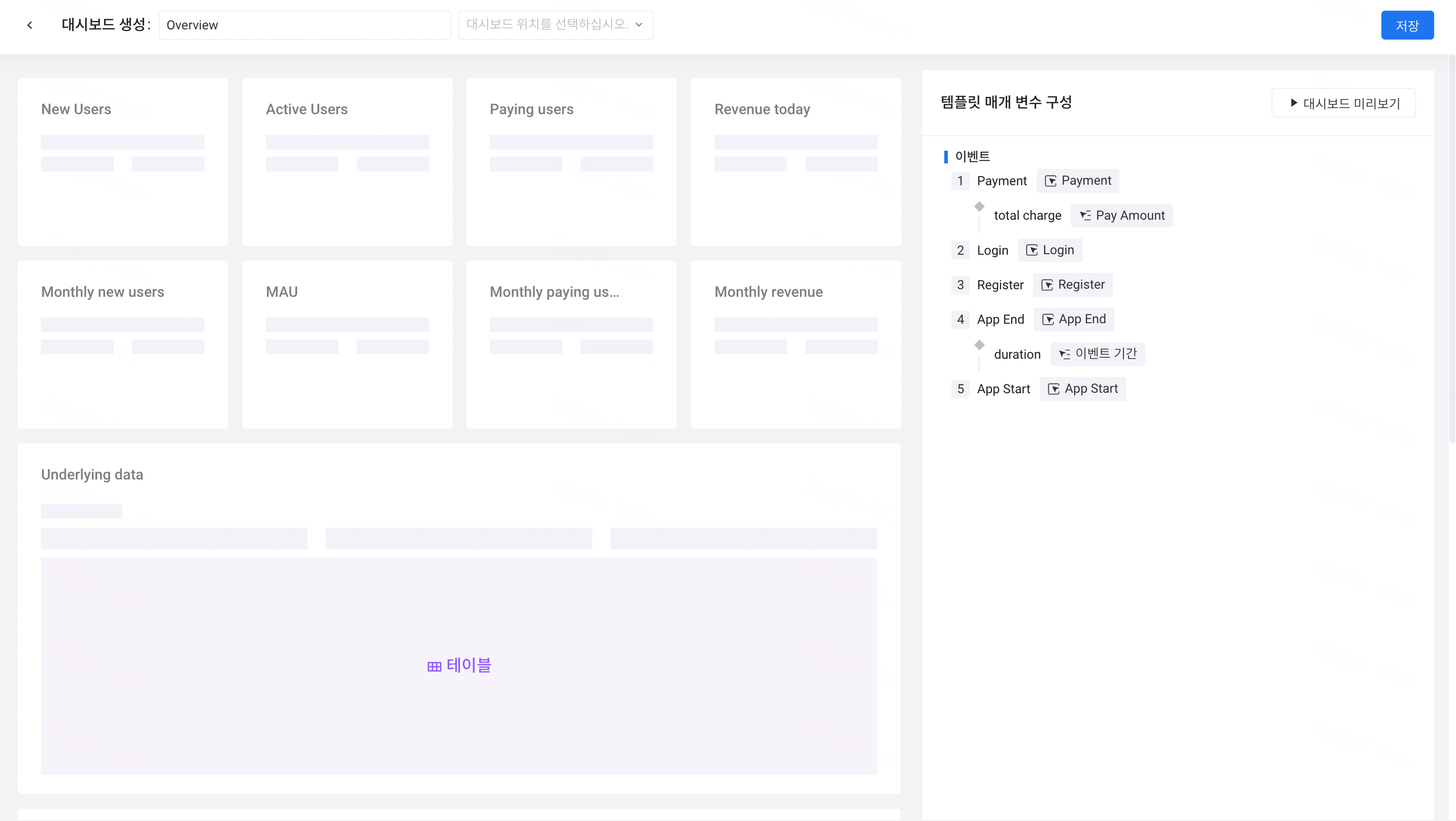Click the 템플릿 매개 변수 구성 heading
Image resolution: width=1456 pixels, height=821 pixels.
(1006, 102)
